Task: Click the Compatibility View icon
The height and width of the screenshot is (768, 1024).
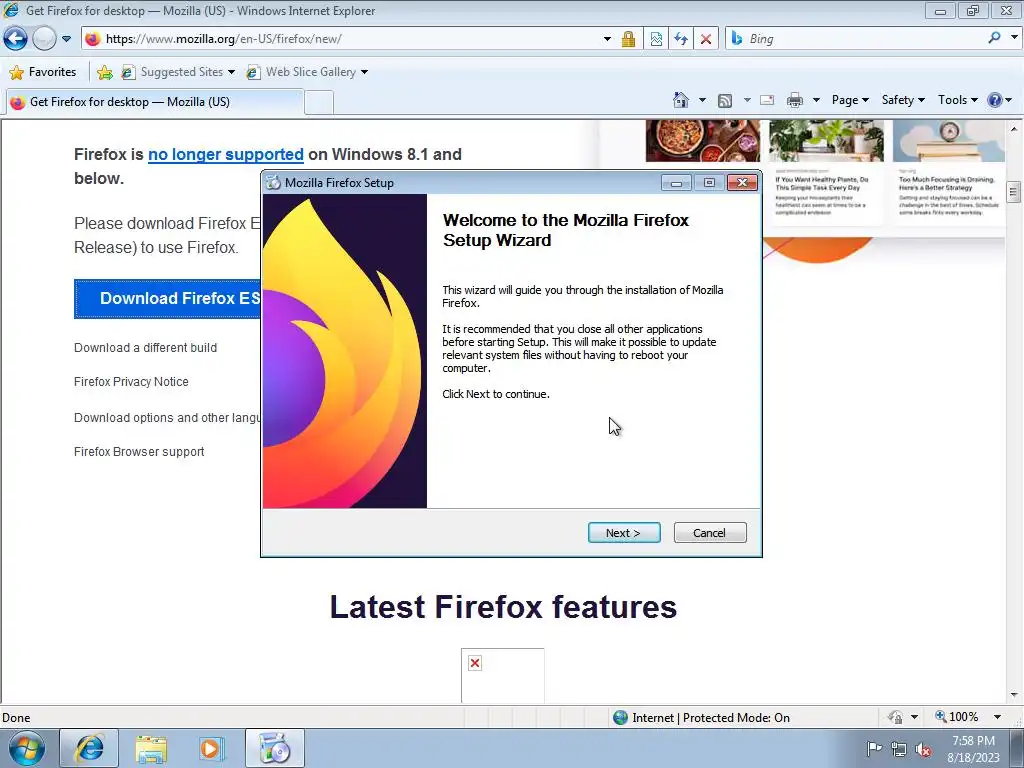Action: click(x=656, y=39)
